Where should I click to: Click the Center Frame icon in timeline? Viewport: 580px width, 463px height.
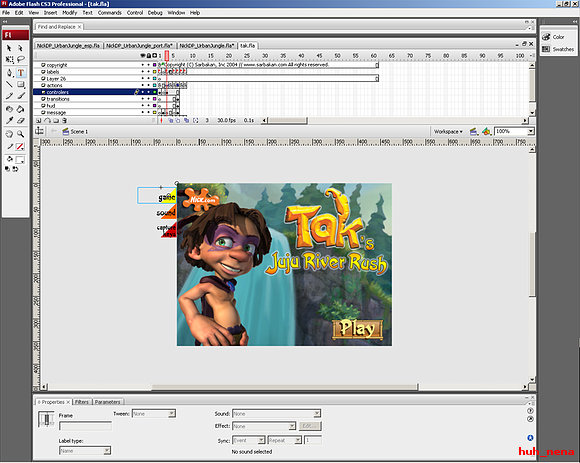click(x=161, y=121)
